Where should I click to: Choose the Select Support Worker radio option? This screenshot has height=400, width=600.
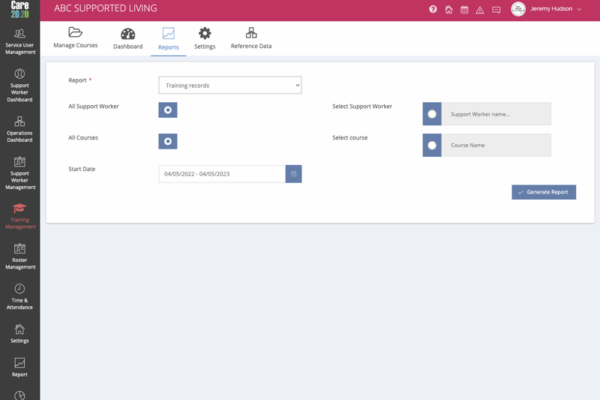tap(432, 114)
